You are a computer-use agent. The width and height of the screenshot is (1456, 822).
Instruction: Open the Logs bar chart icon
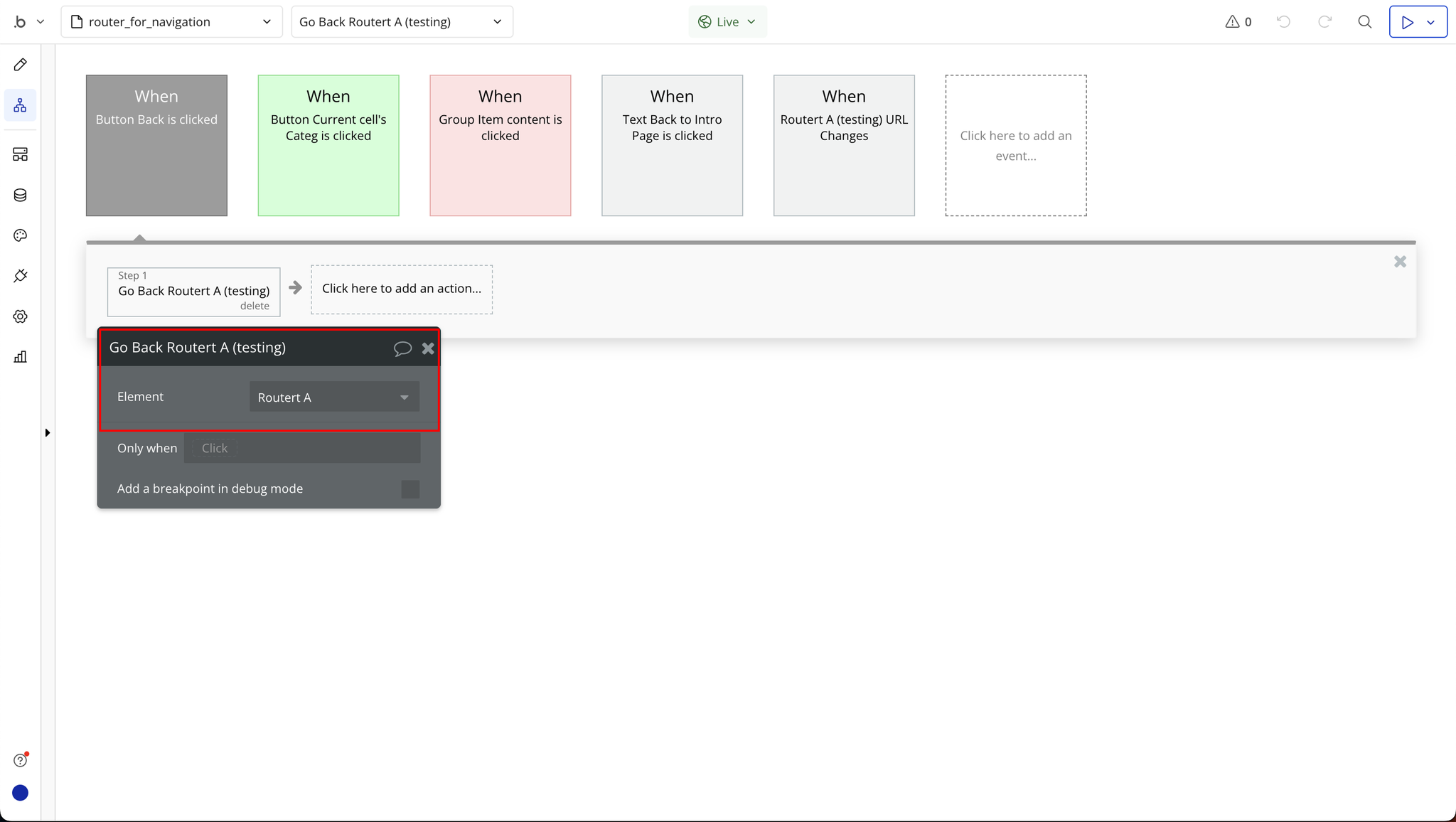pyautogui.click(x=20, y=357)
